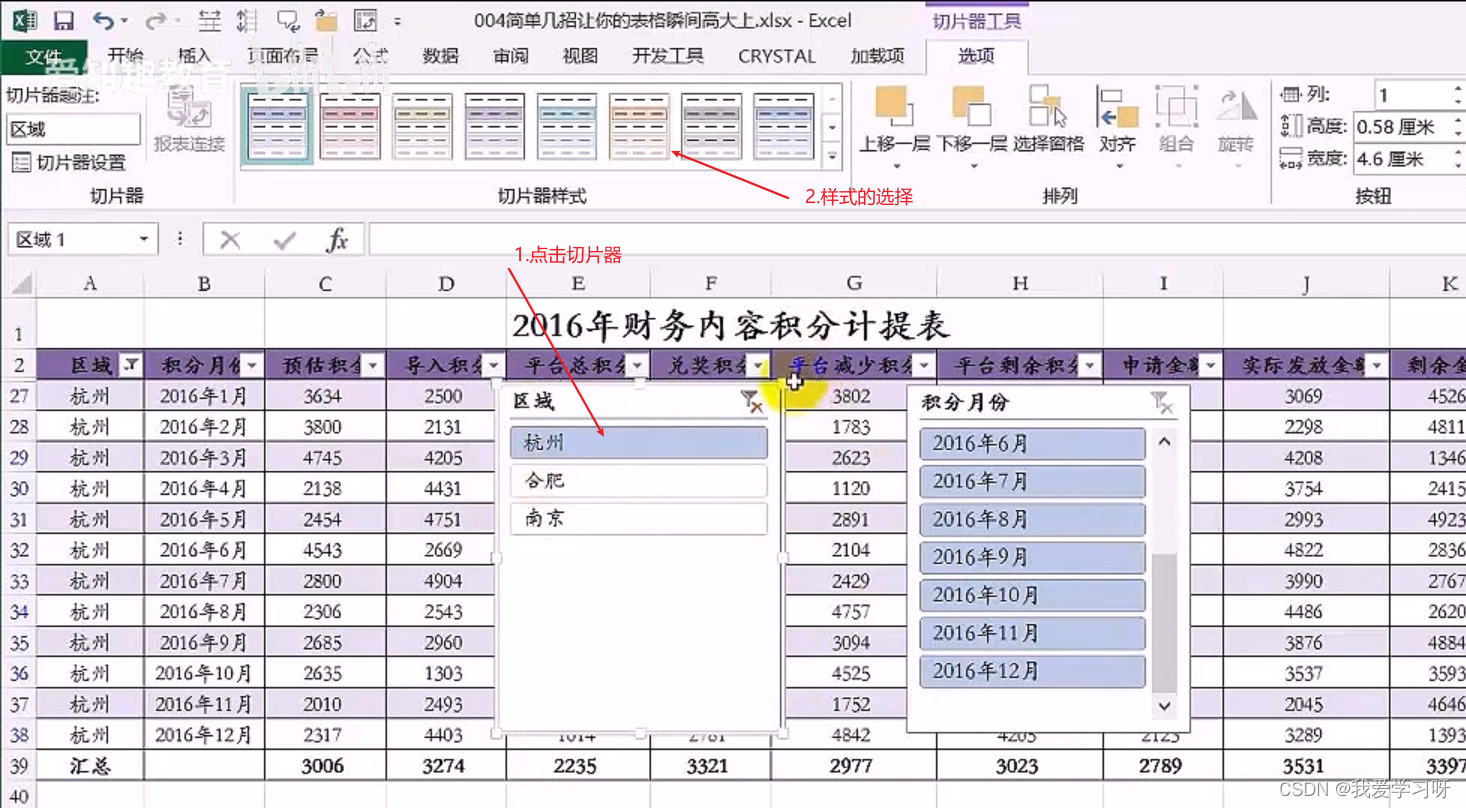
Task: Toggle 杭州 item in 区域 slicer
Action: click(639, 443)
